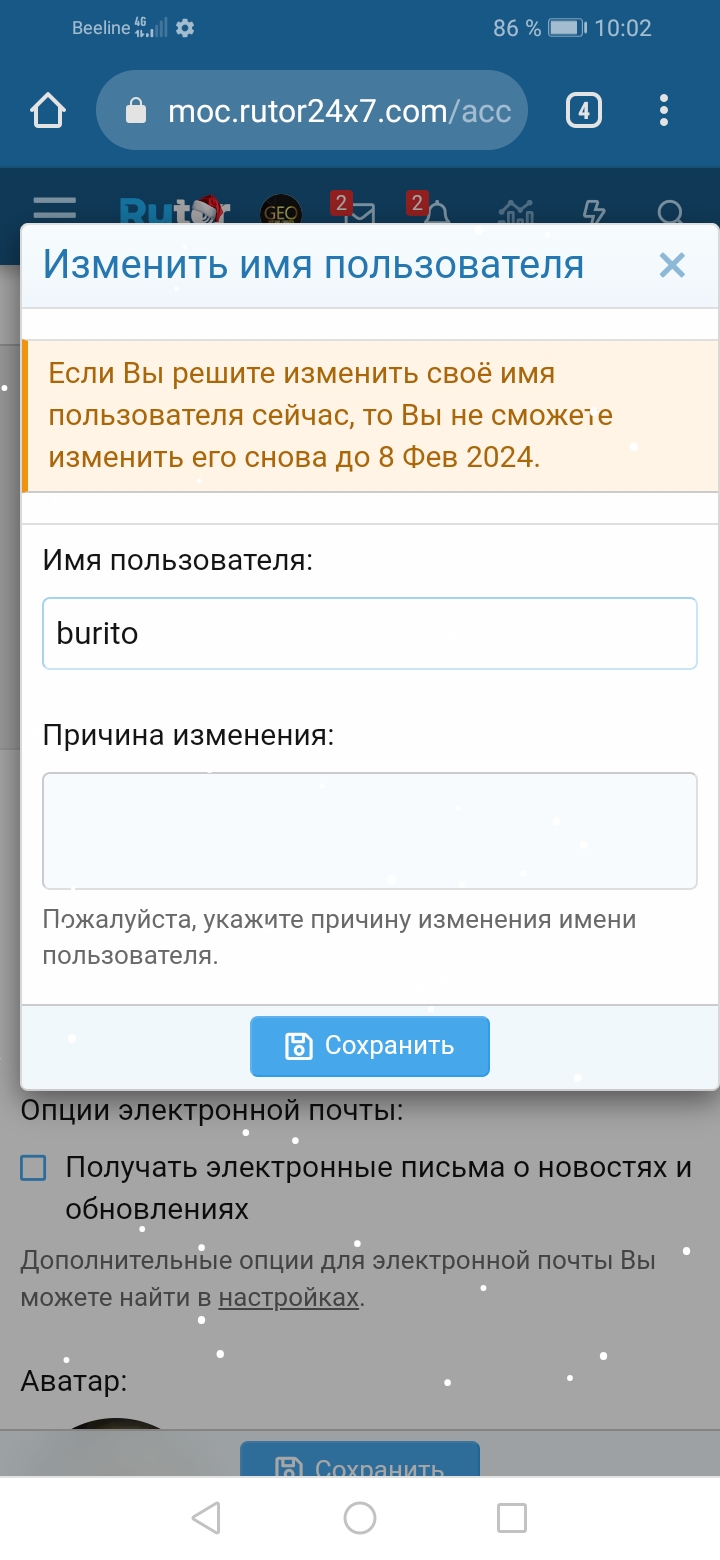Select the username field containing burito
The image size is (720, 1560).
370,633
